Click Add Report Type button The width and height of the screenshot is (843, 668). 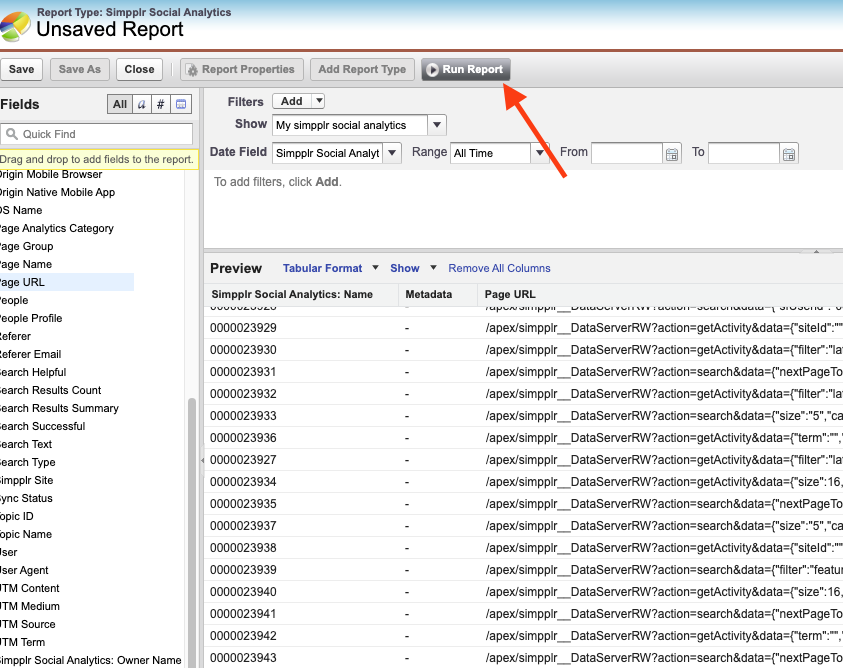click(x=362, y=69)
